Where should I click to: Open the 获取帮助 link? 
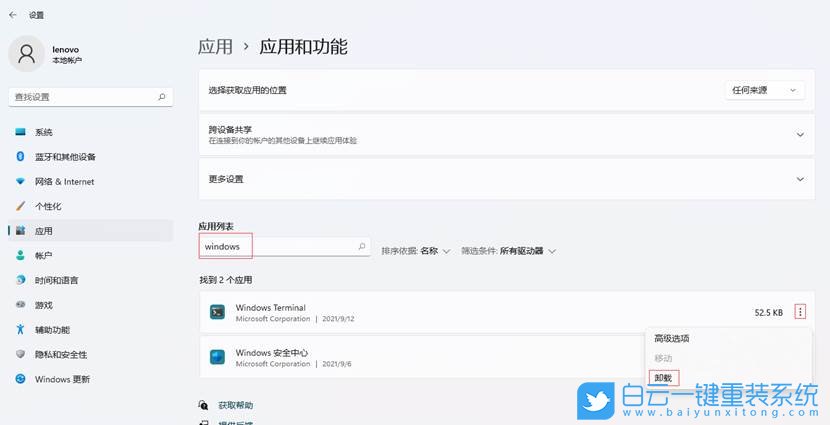point(236,405)
